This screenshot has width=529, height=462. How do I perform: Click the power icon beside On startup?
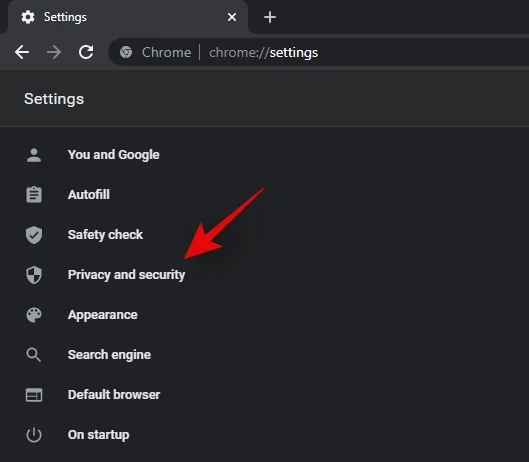(34, 435)
